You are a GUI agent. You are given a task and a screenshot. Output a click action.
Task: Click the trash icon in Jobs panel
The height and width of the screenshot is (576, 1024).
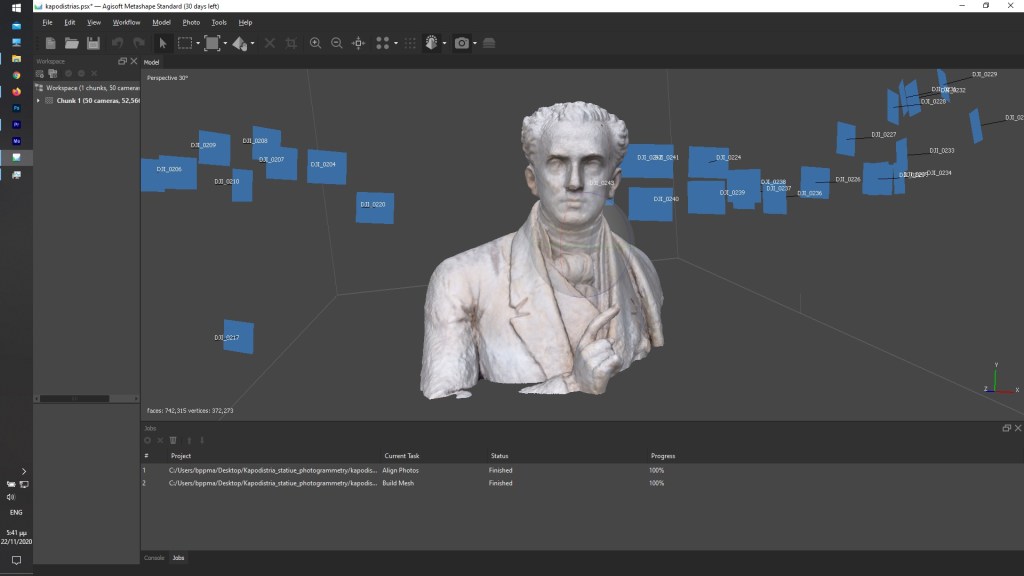[x=173, y=440]
